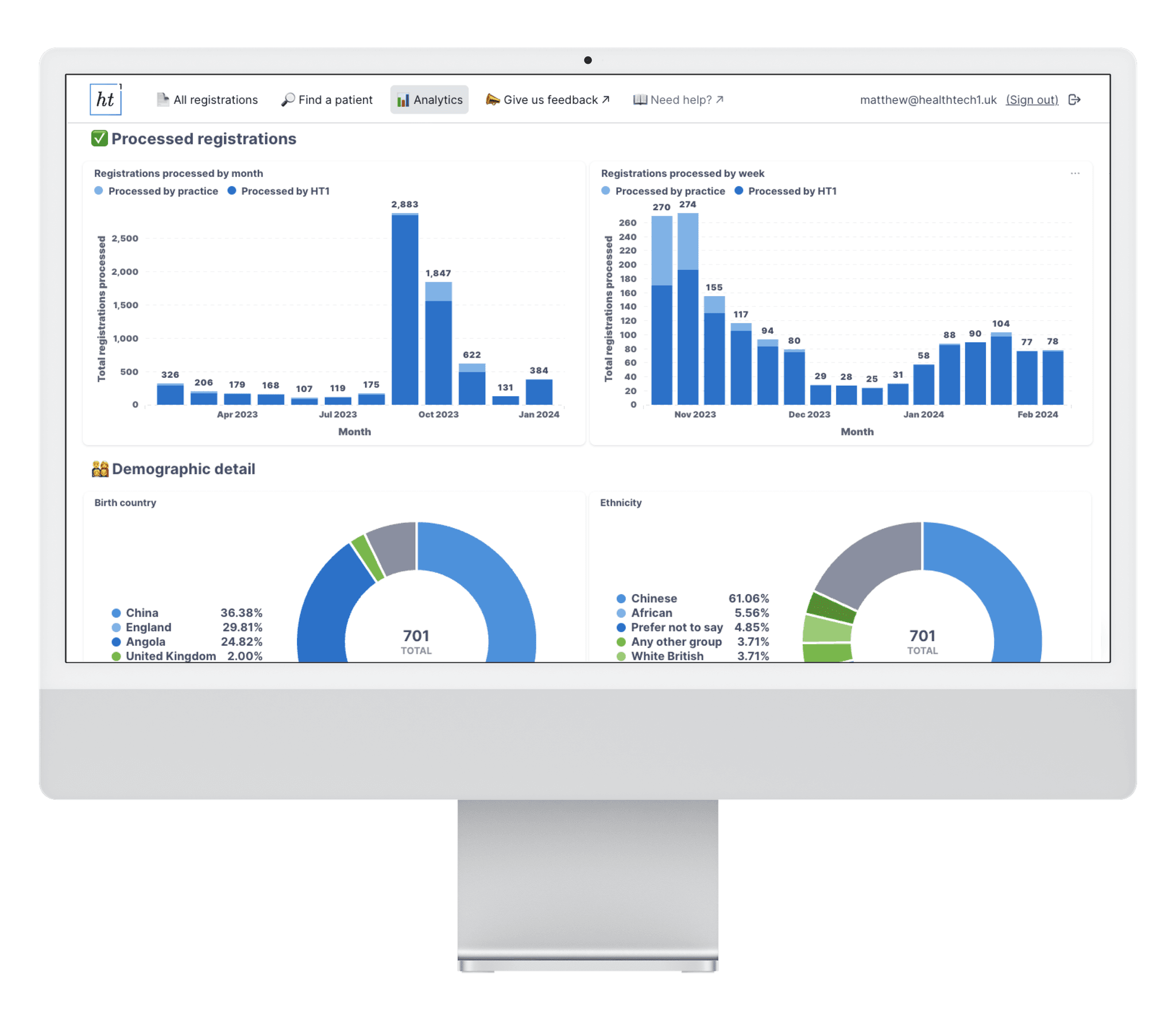The width and height of the screenshot is (1176, 1016).
Task: Click Registrations processed by month title
Action: pos(179,173)
